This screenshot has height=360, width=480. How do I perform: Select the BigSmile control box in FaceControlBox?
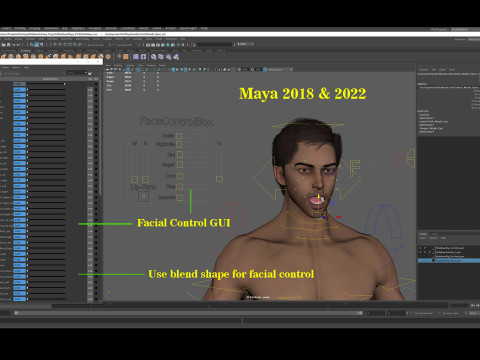(179, 144)
